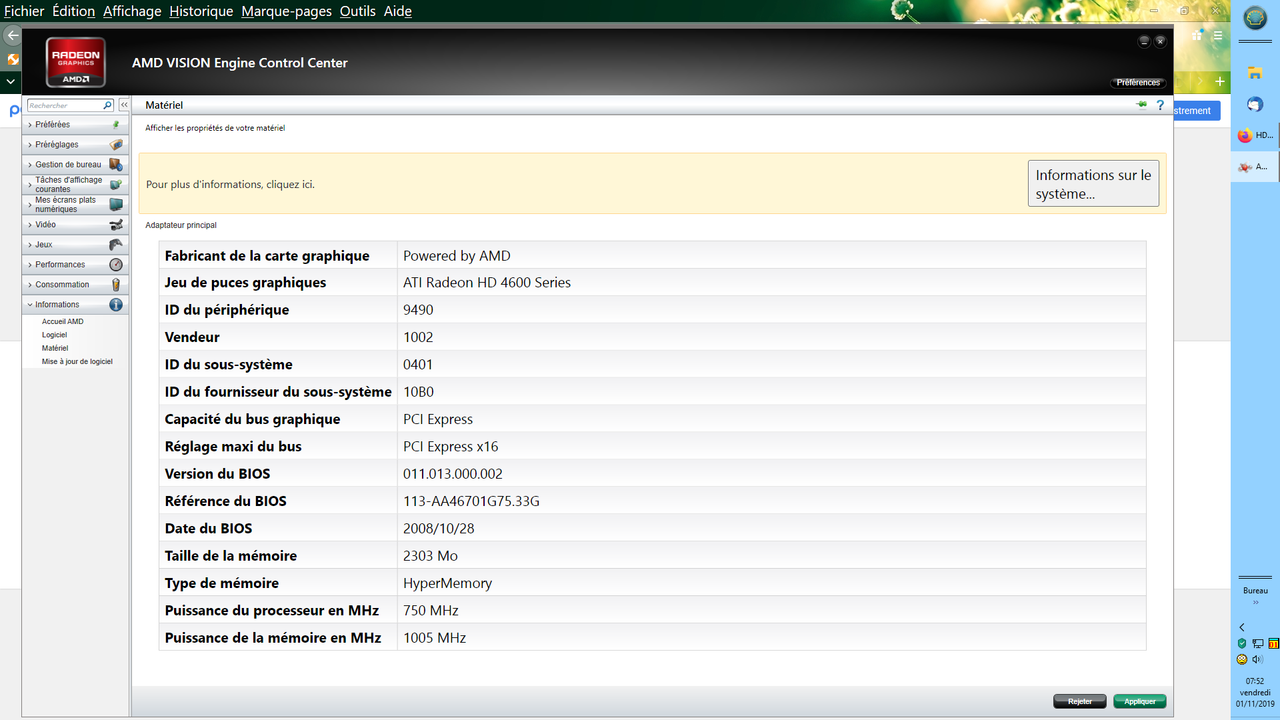1280x720 pixels.
Task: Open Mise à jour de logiciel
Action: [77, 361]
